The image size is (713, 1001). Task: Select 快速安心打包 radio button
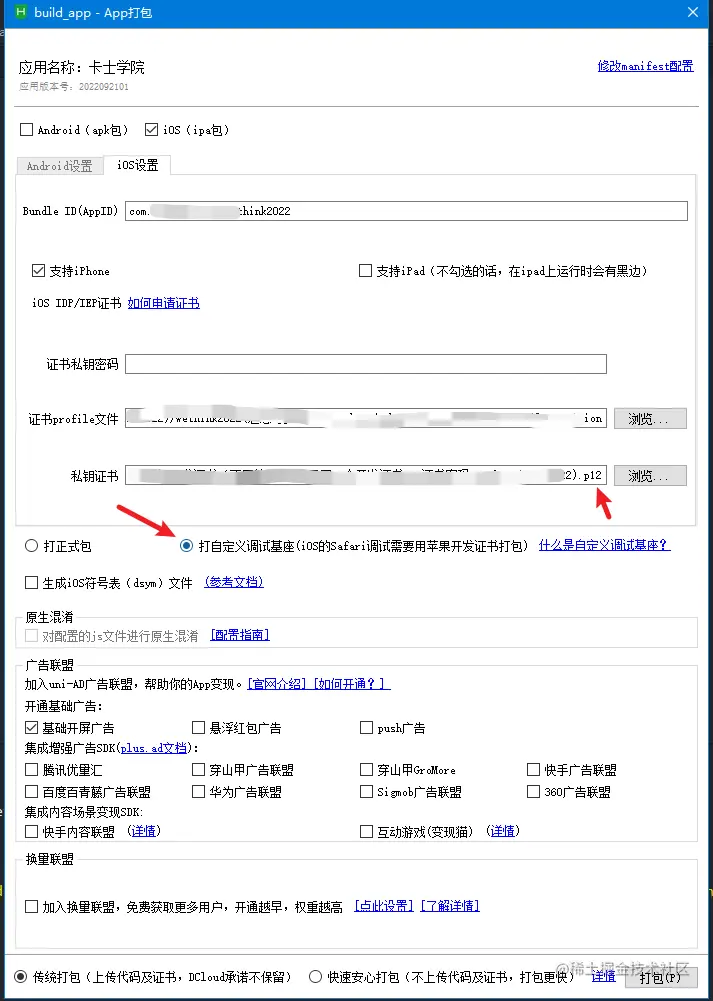tap(315, 977)
